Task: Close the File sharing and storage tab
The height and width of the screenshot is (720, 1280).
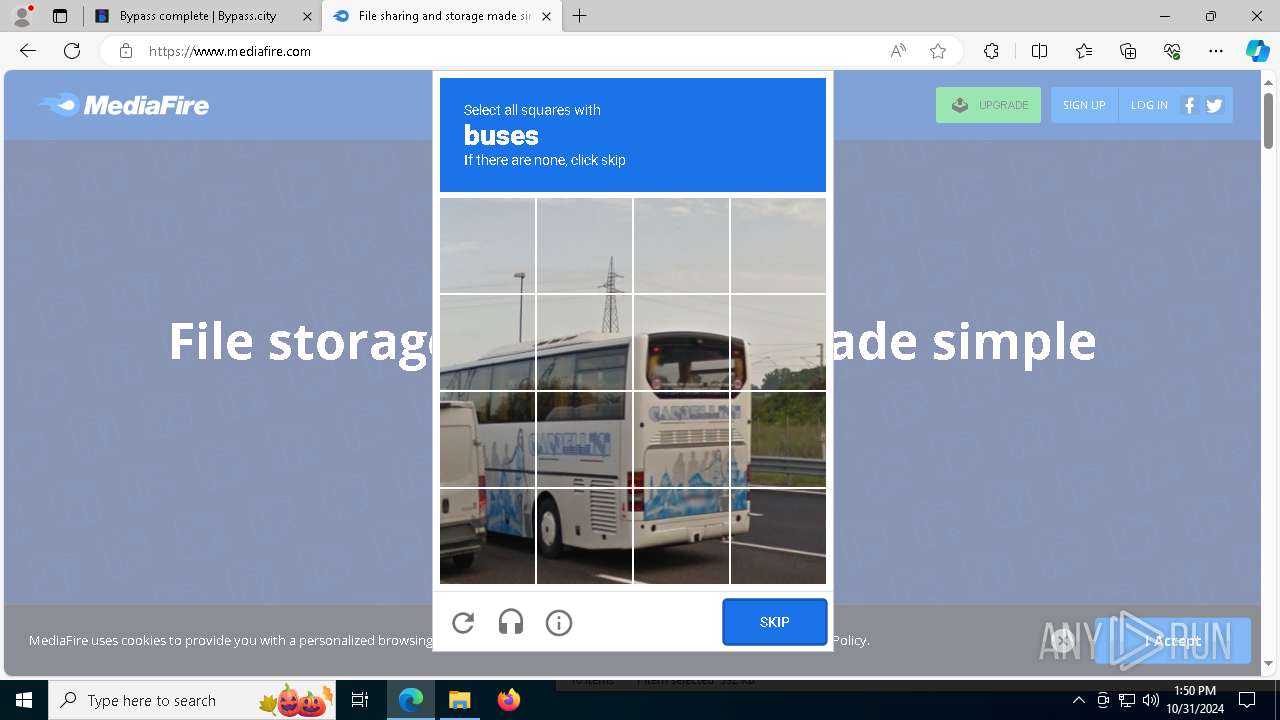Action: pos(546,16)
